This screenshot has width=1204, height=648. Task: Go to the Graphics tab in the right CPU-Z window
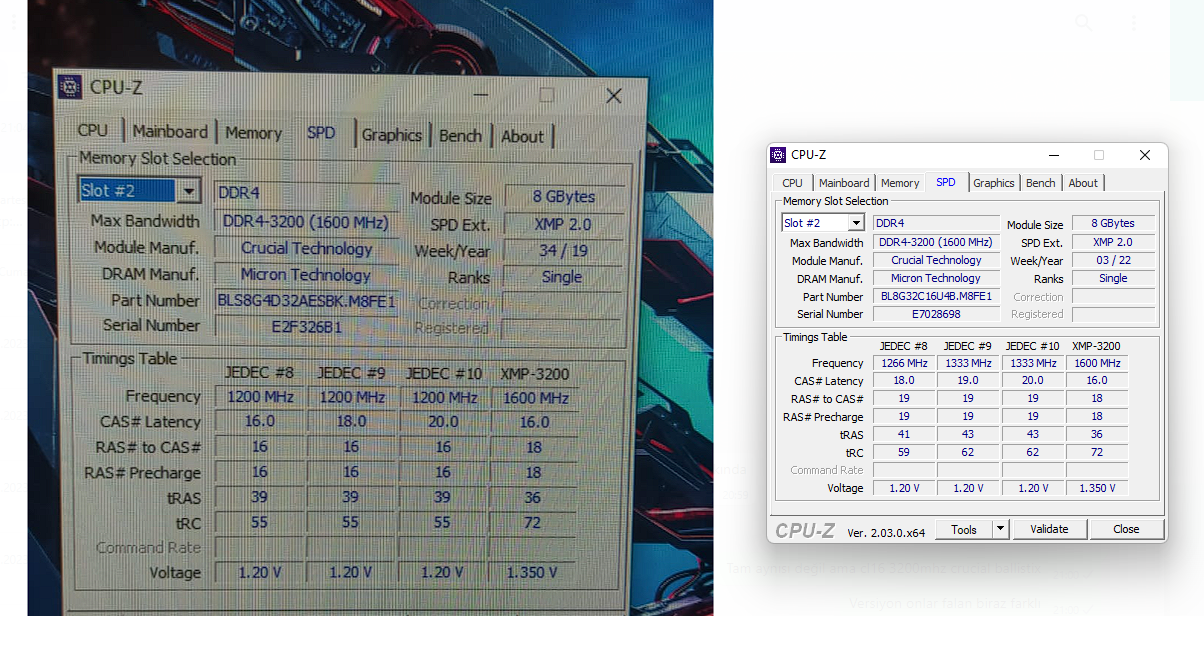(x=994, y=183)
